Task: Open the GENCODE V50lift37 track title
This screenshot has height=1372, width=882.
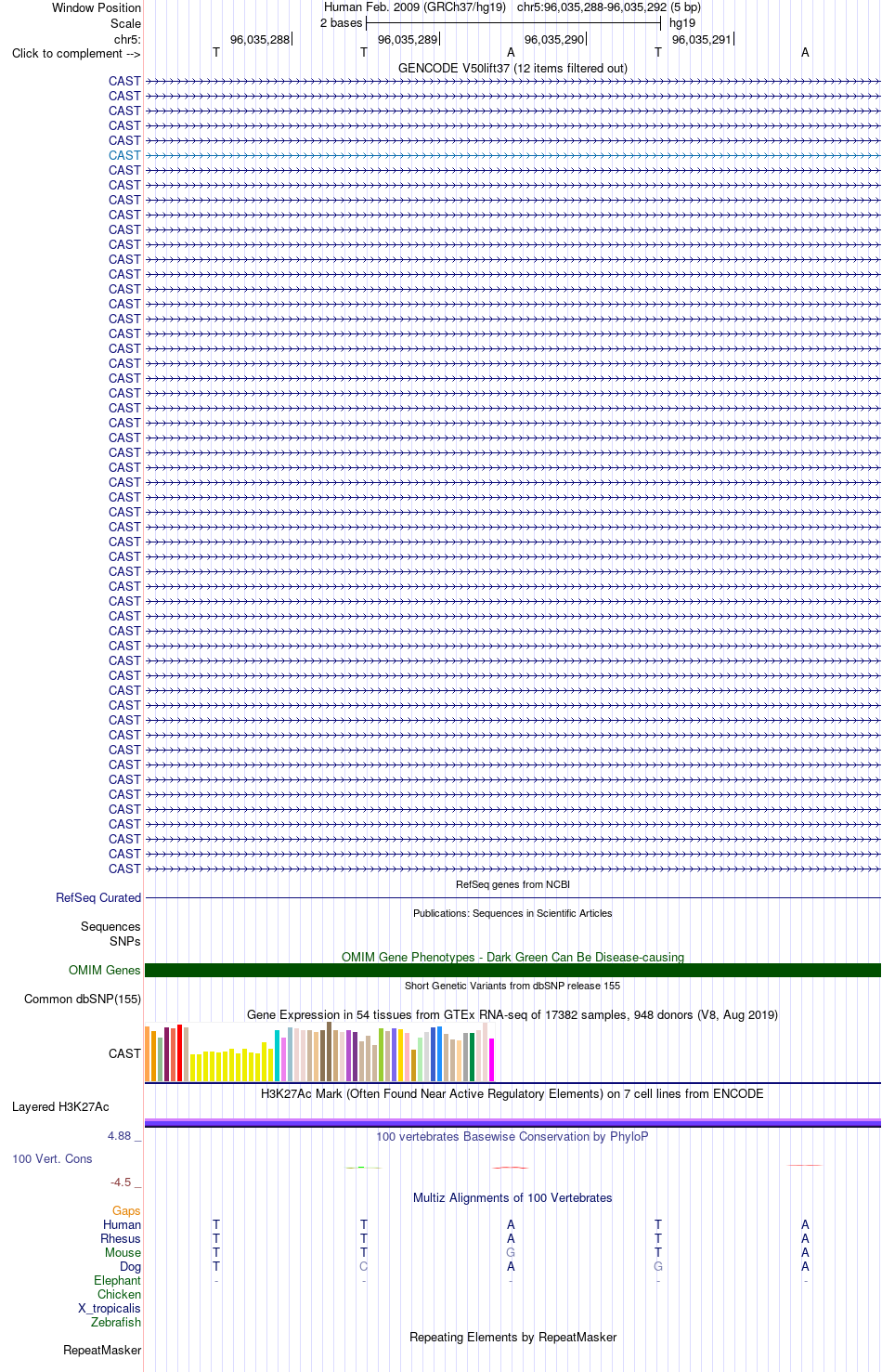Action: tap(512, 68)
